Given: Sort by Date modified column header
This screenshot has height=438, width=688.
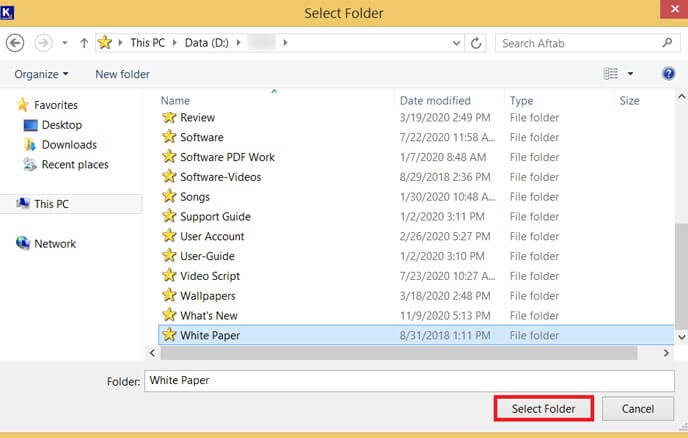Looking at the screenshot, I should click(435, 101).
